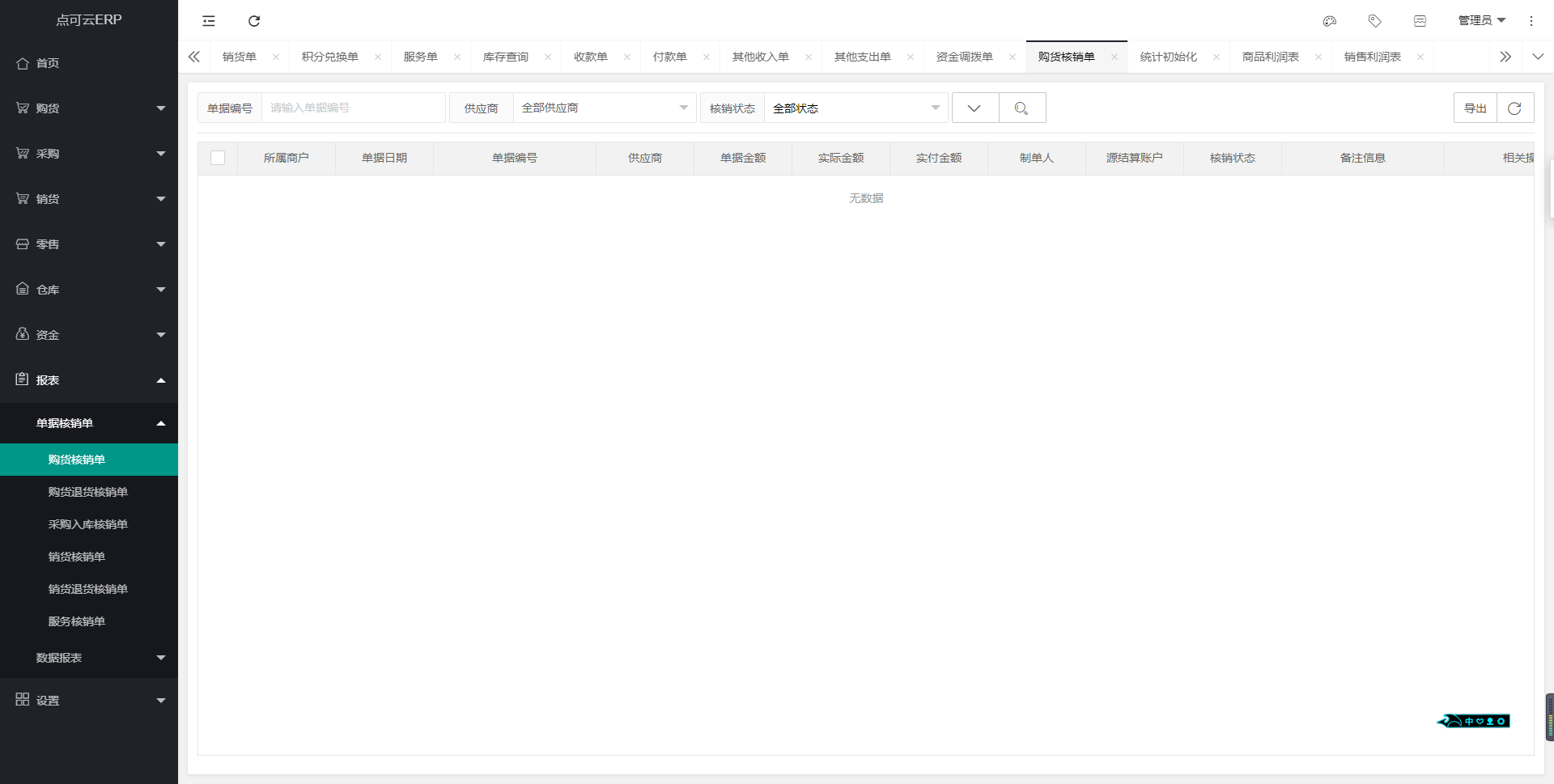Image resolution: width=1554 pixels, height=784 pixels.
Task: Open the tab operations dropdown chevron
Action: (1538, 57)
